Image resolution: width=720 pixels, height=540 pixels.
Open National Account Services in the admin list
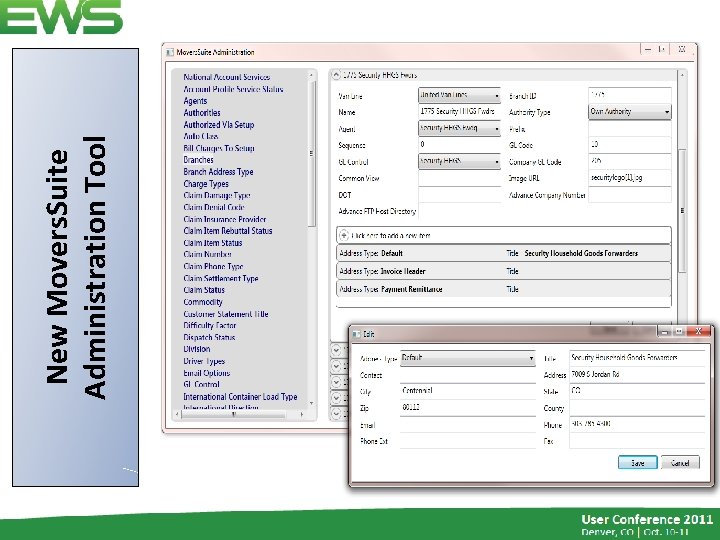click(227, 77)
